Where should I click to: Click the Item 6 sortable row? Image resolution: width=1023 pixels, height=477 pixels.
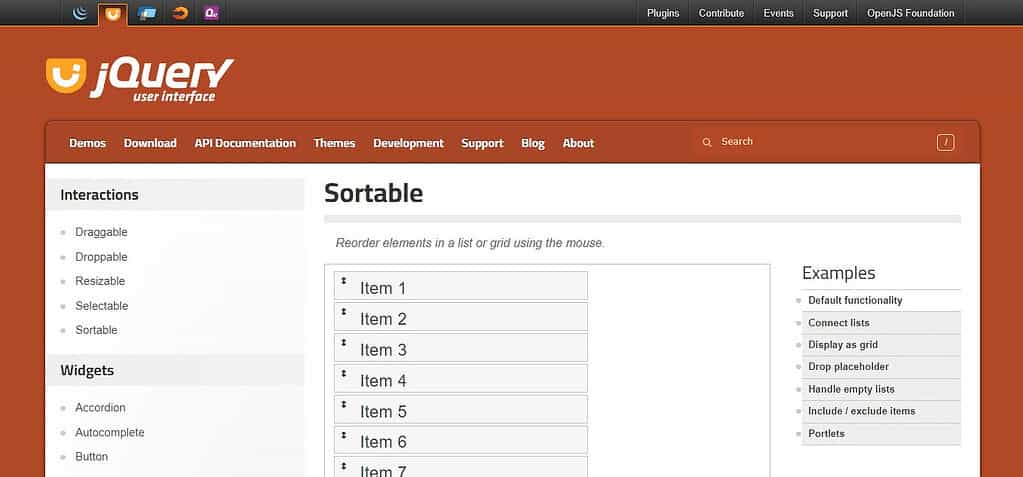pos(461,440)
